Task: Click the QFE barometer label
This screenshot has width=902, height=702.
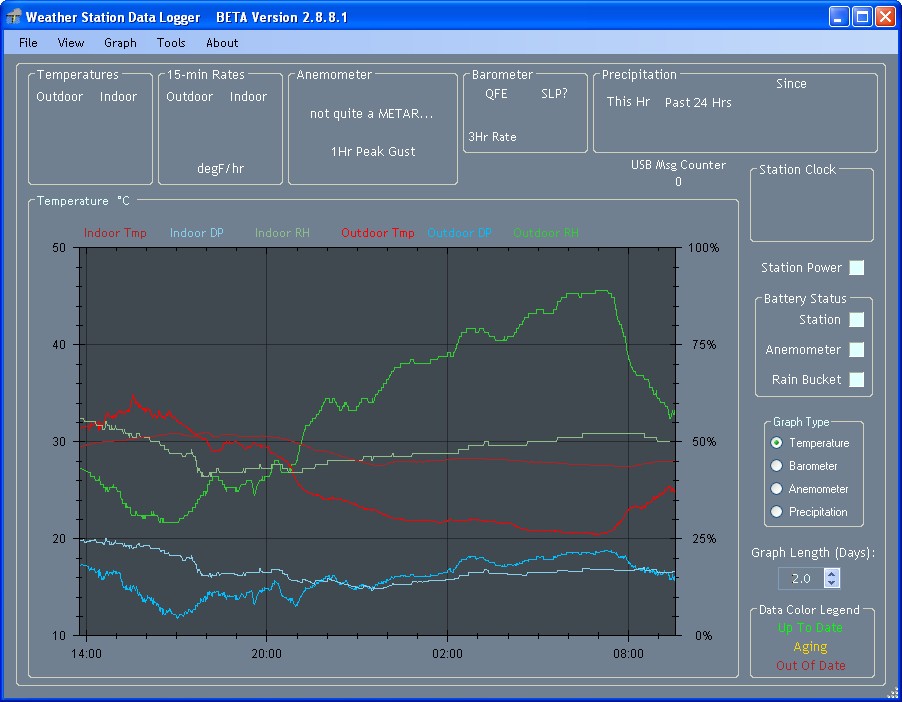Action: pyautogui.click(x=496, y=94)
